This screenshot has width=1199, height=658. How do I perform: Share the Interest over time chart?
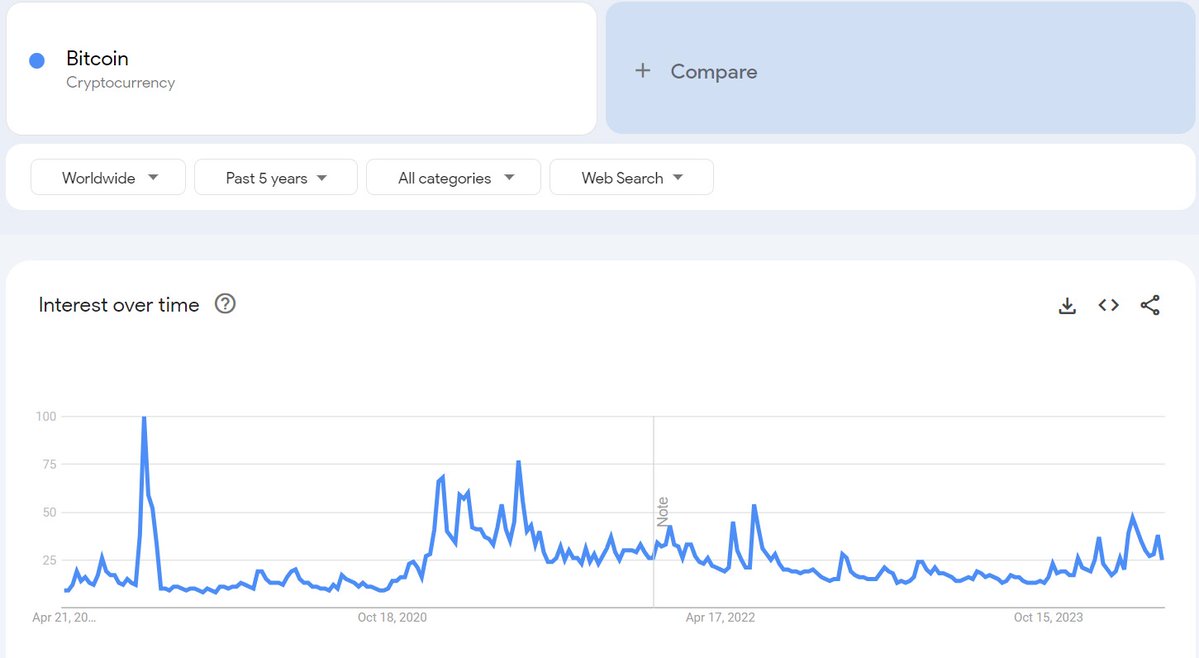1150,306
